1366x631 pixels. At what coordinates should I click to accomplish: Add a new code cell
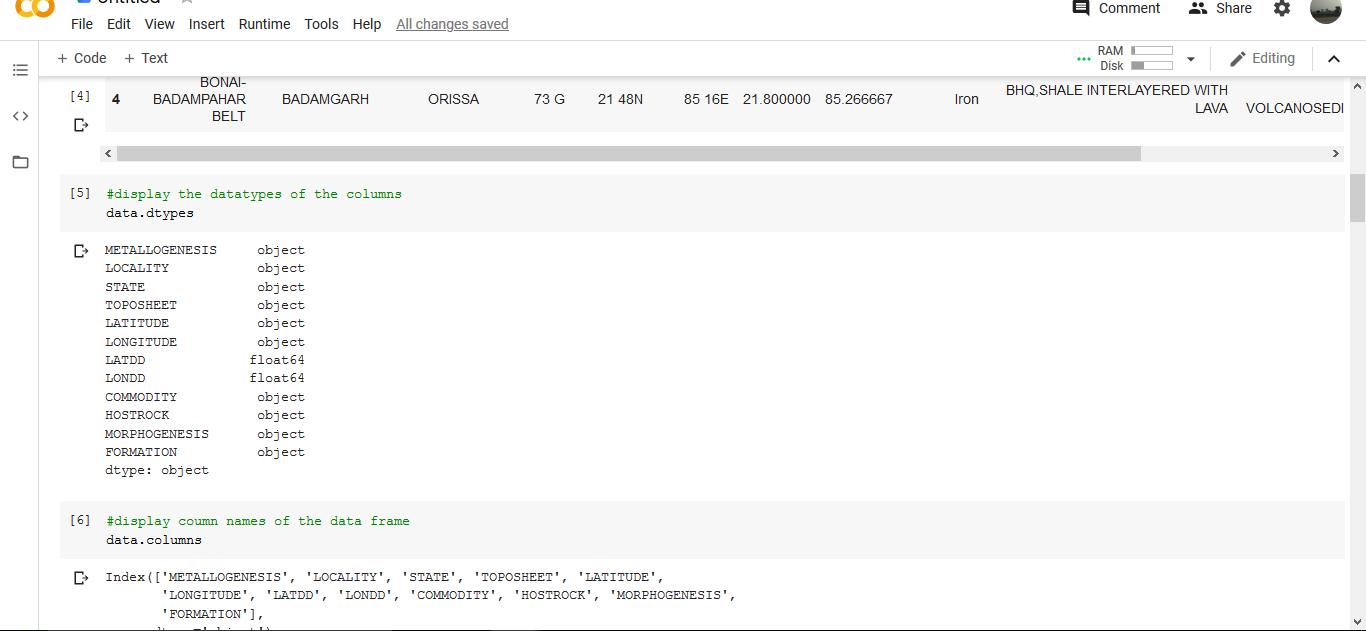tap(80, 58)
